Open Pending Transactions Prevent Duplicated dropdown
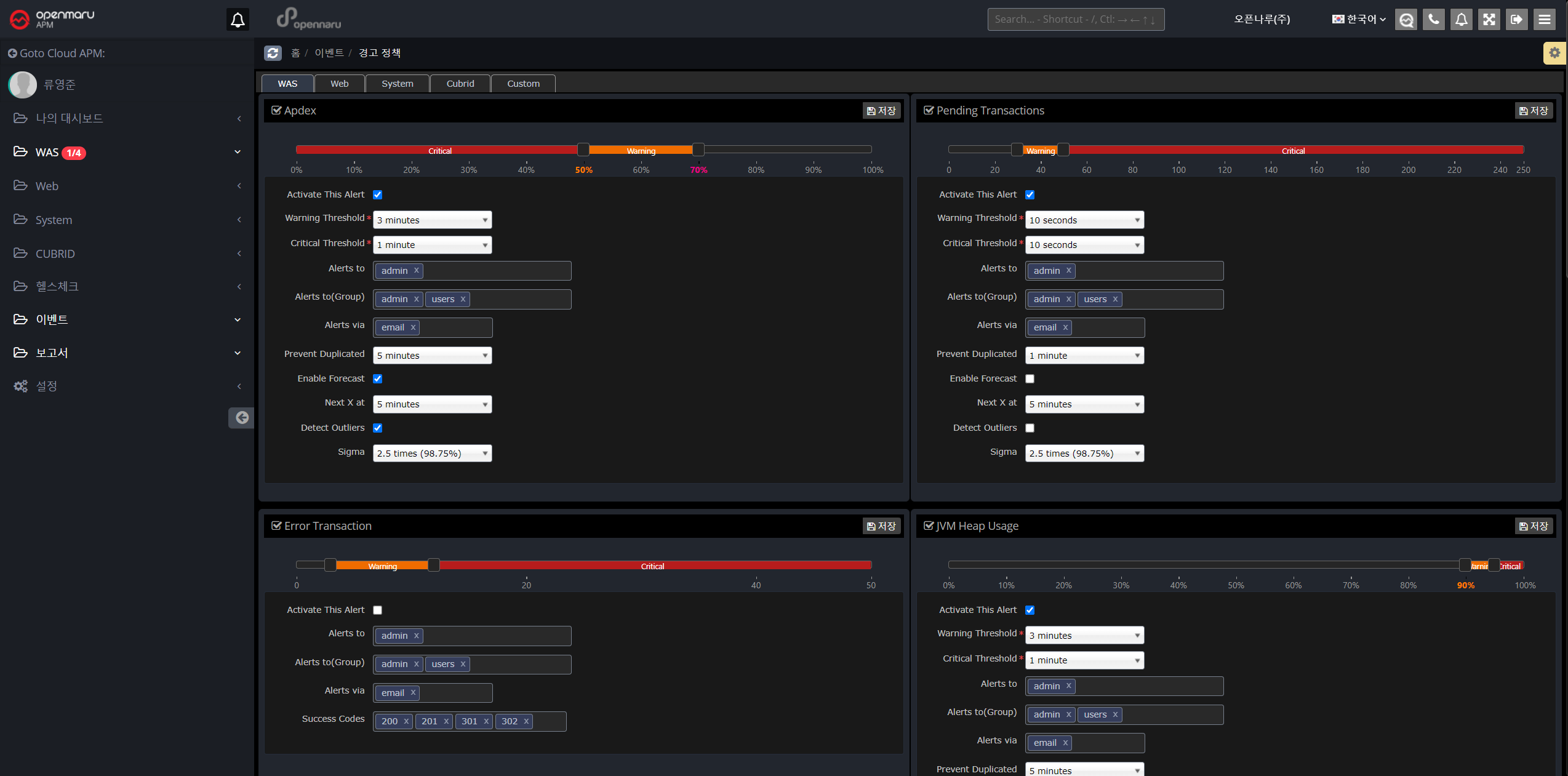This screenshot has width=1568, height=776. 1084,356
